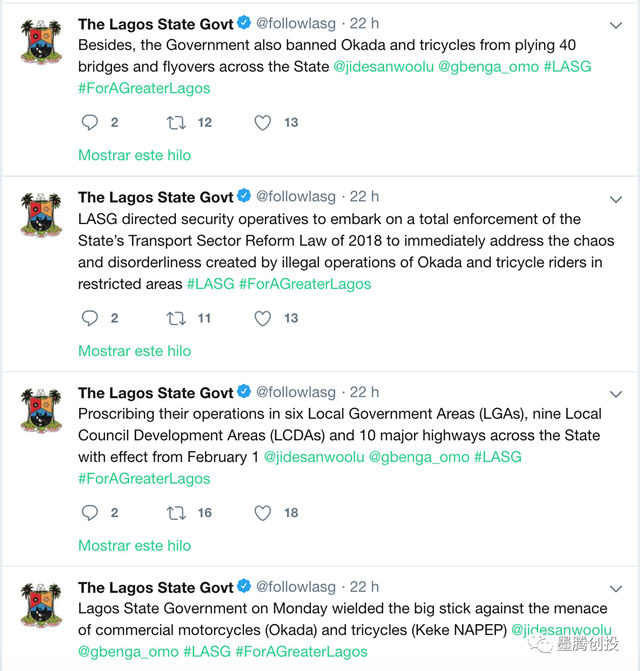This screenshot has width=640, height=671.
Task: Open the @jidesanwoolu mention in first tweet
Action: click(x=383, y=67)
